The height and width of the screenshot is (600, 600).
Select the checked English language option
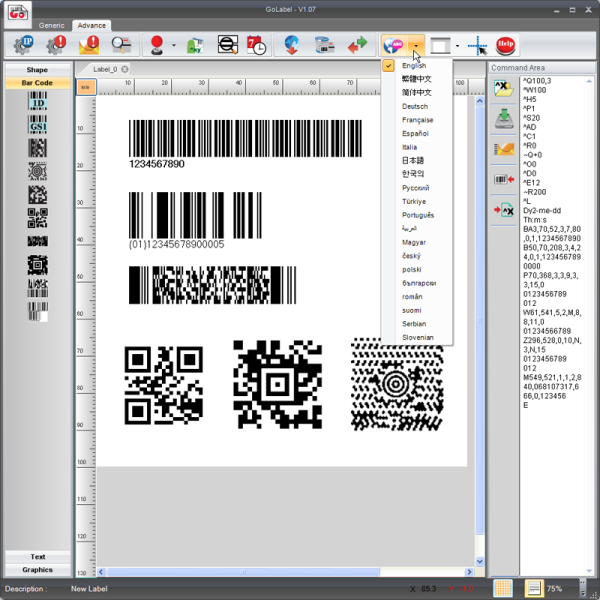pyautogui.click(x=414, y=66)
